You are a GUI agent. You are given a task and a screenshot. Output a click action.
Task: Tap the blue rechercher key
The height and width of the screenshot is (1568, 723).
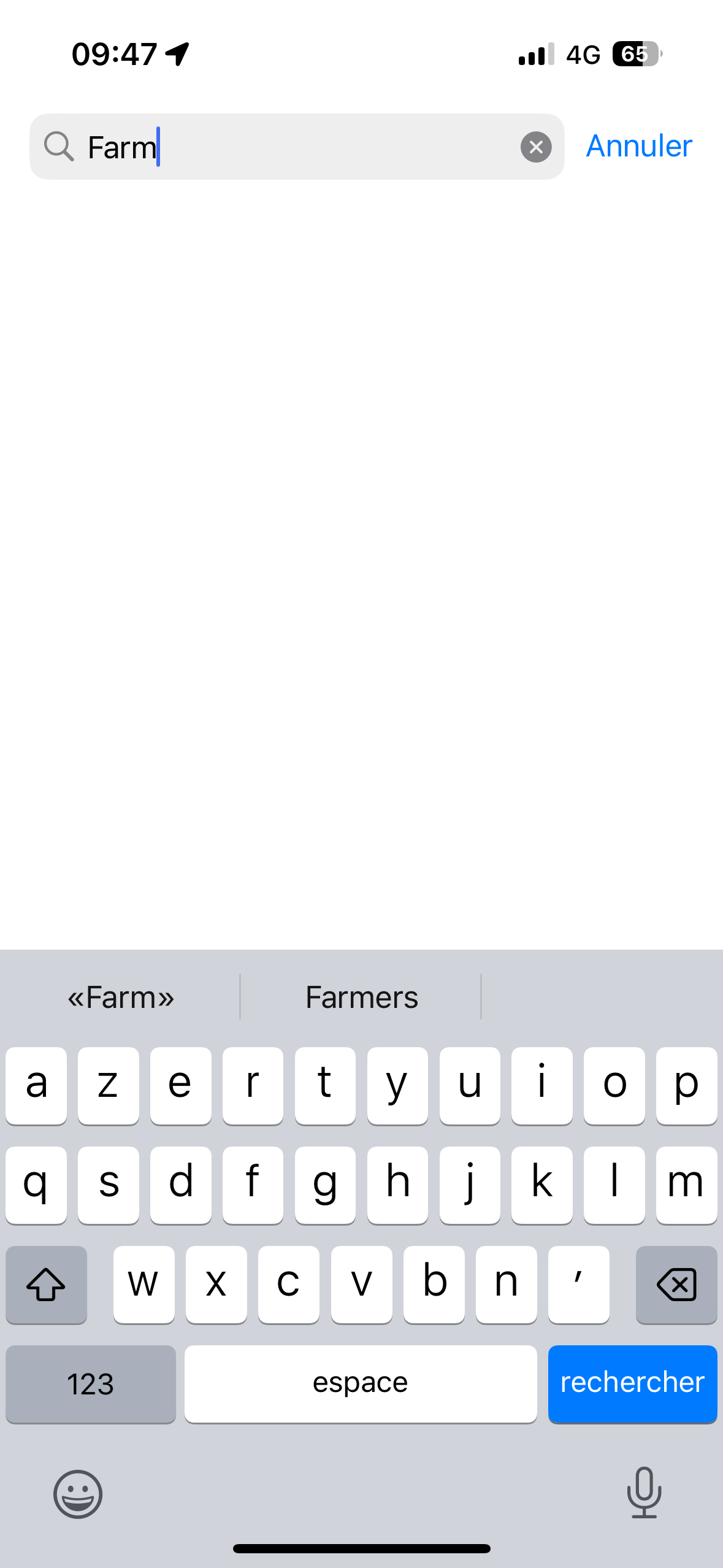coord(632,1383)
